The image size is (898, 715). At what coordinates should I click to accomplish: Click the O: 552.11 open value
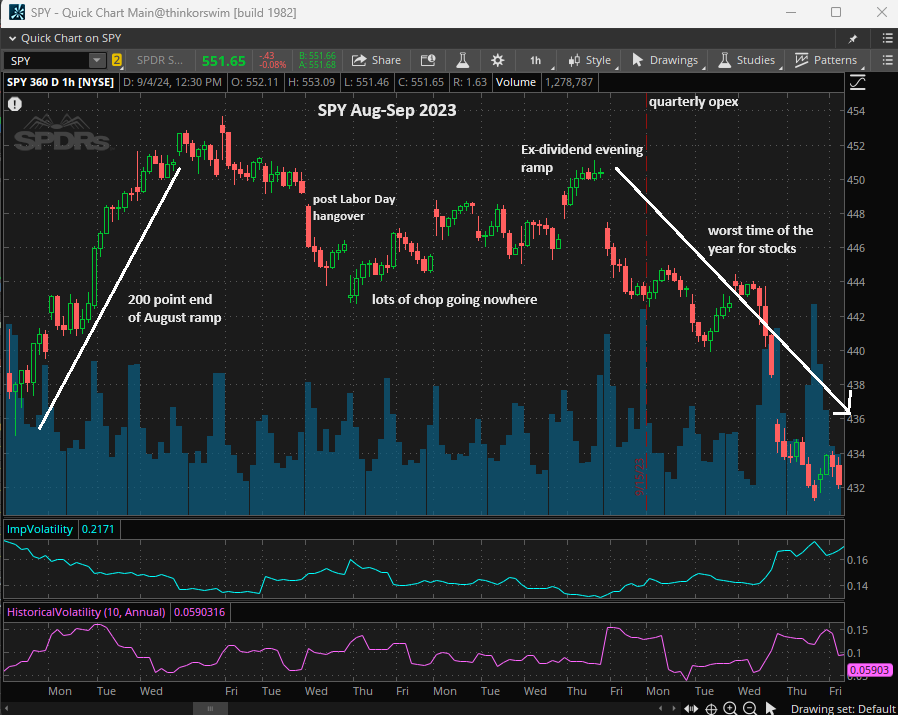[255, 82]
